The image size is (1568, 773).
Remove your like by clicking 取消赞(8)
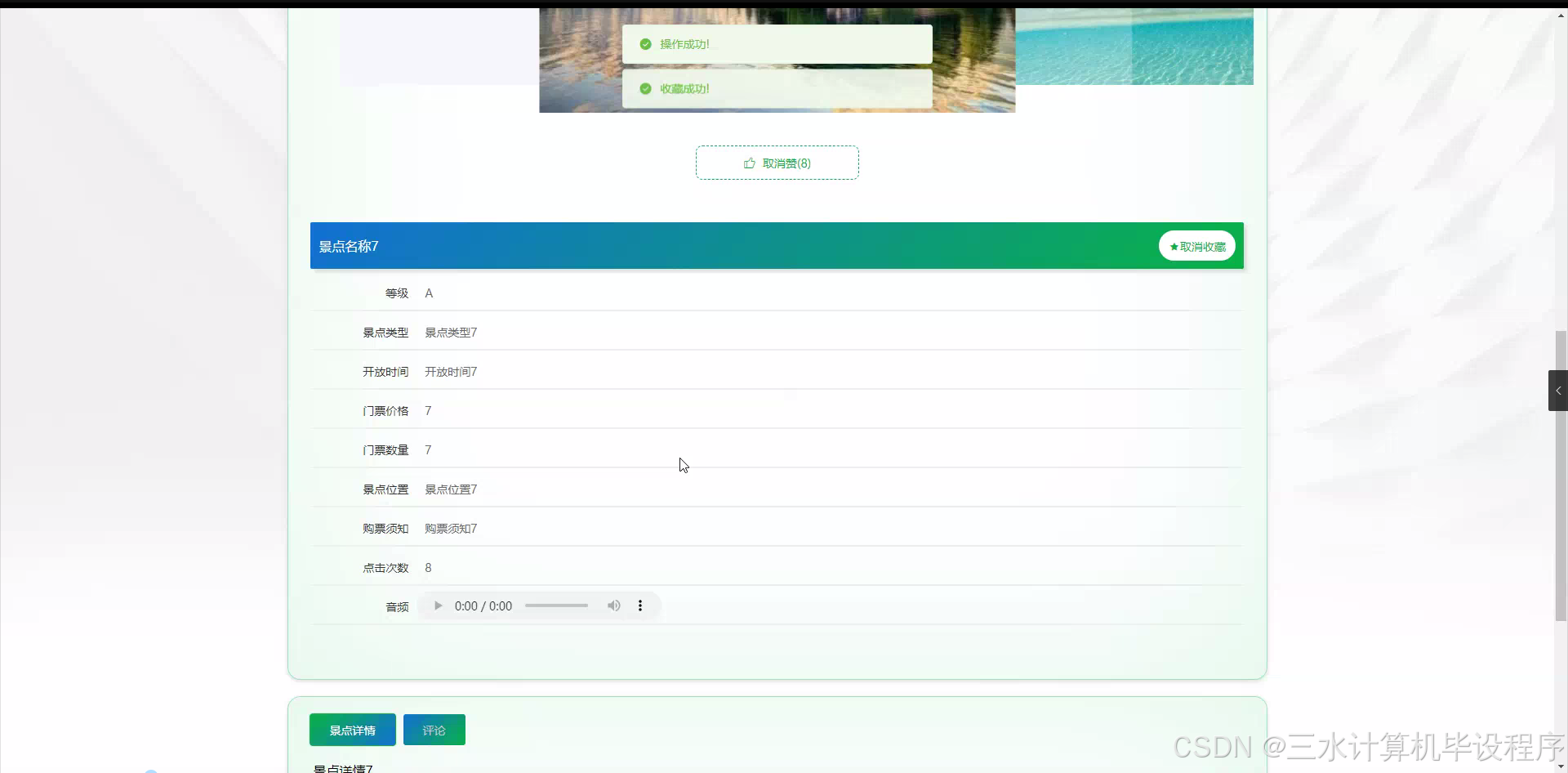[777, 163]
